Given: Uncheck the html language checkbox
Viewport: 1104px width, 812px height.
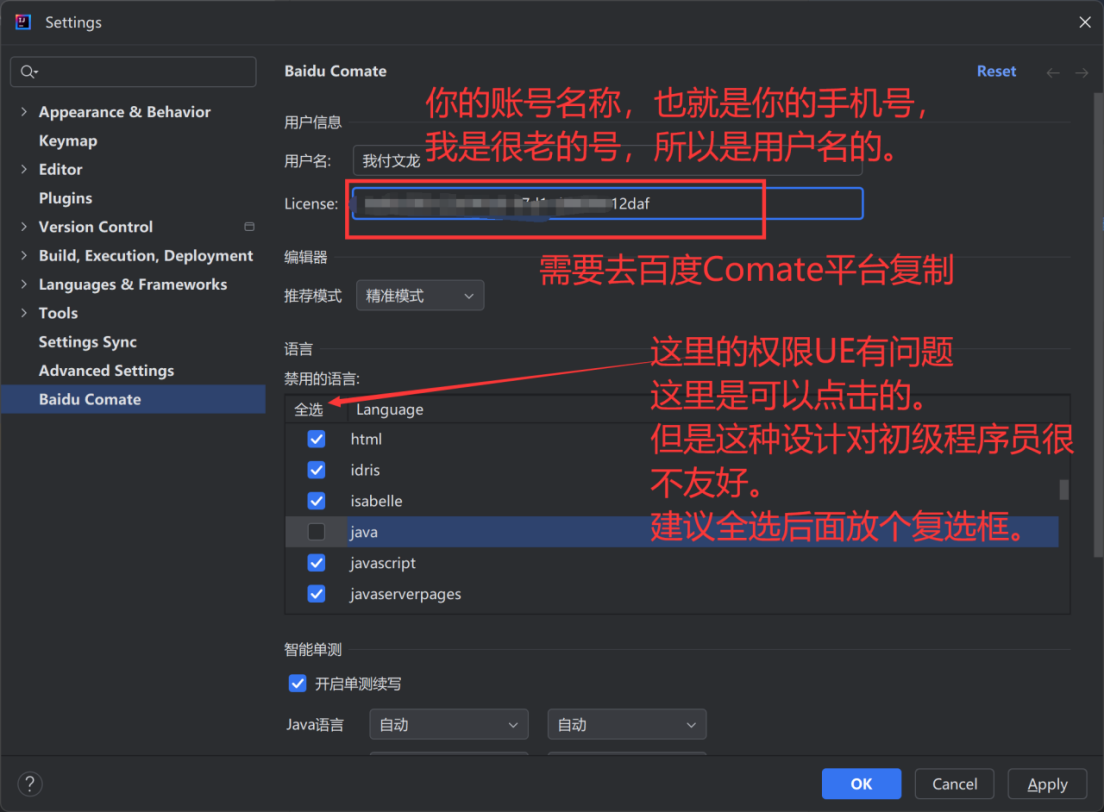Looking at the screenshot, I should point(316,439).
